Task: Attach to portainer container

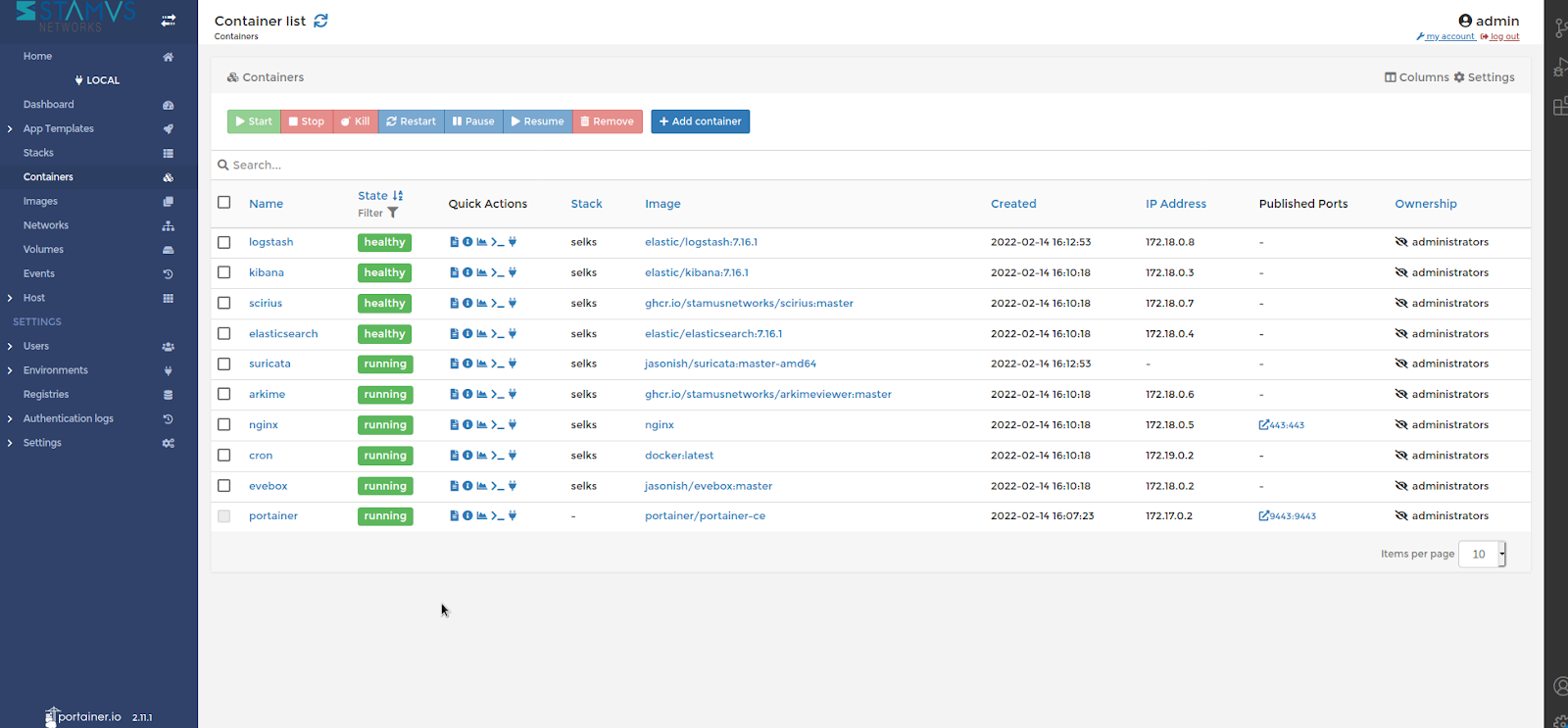Action: [513, 515]
